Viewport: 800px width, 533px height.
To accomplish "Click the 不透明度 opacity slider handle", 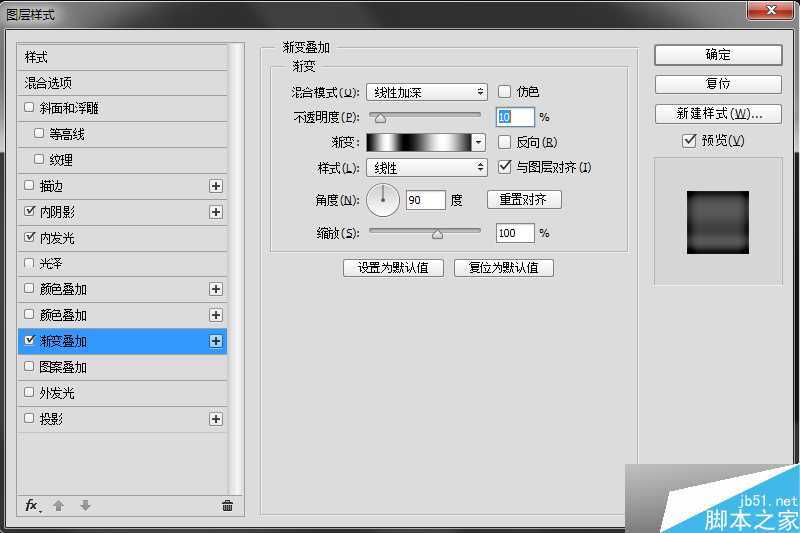I will (380, 118).
